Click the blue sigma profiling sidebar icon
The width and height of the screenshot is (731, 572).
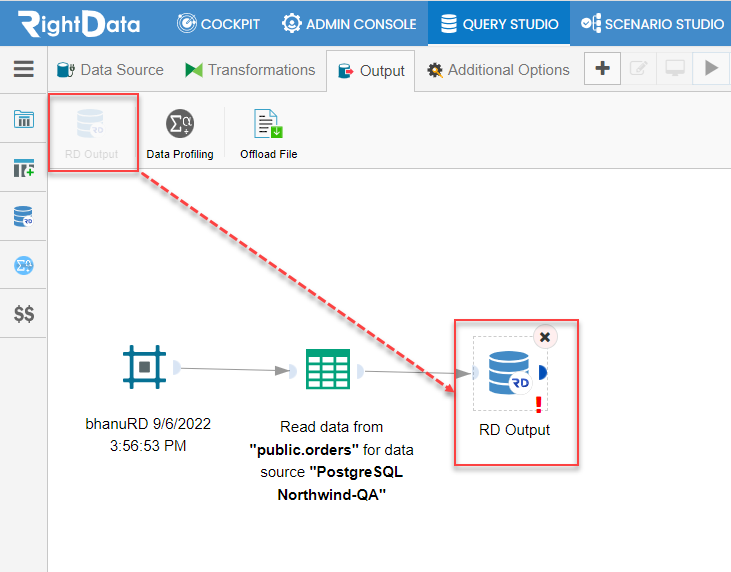23,265
